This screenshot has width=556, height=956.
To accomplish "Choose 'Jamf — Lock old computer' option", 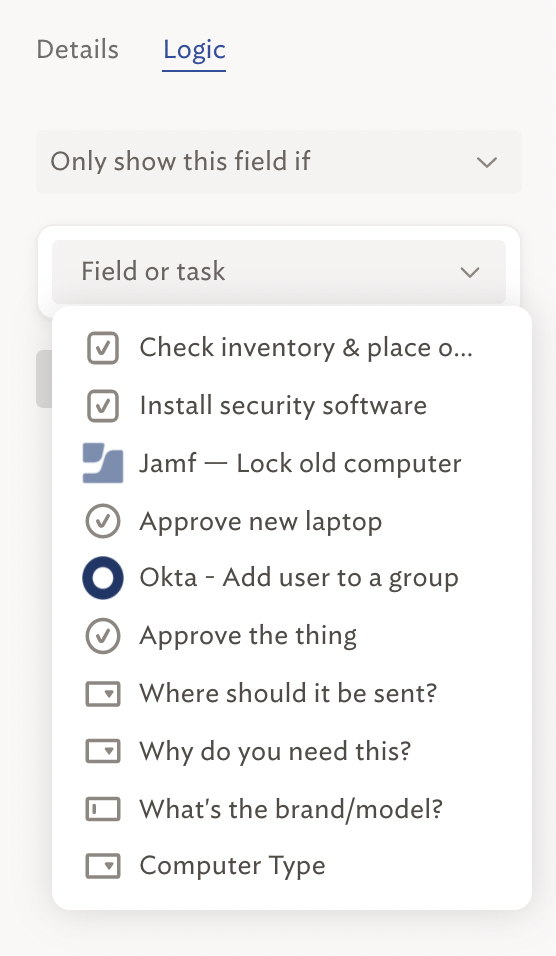I will click(291, 463).
